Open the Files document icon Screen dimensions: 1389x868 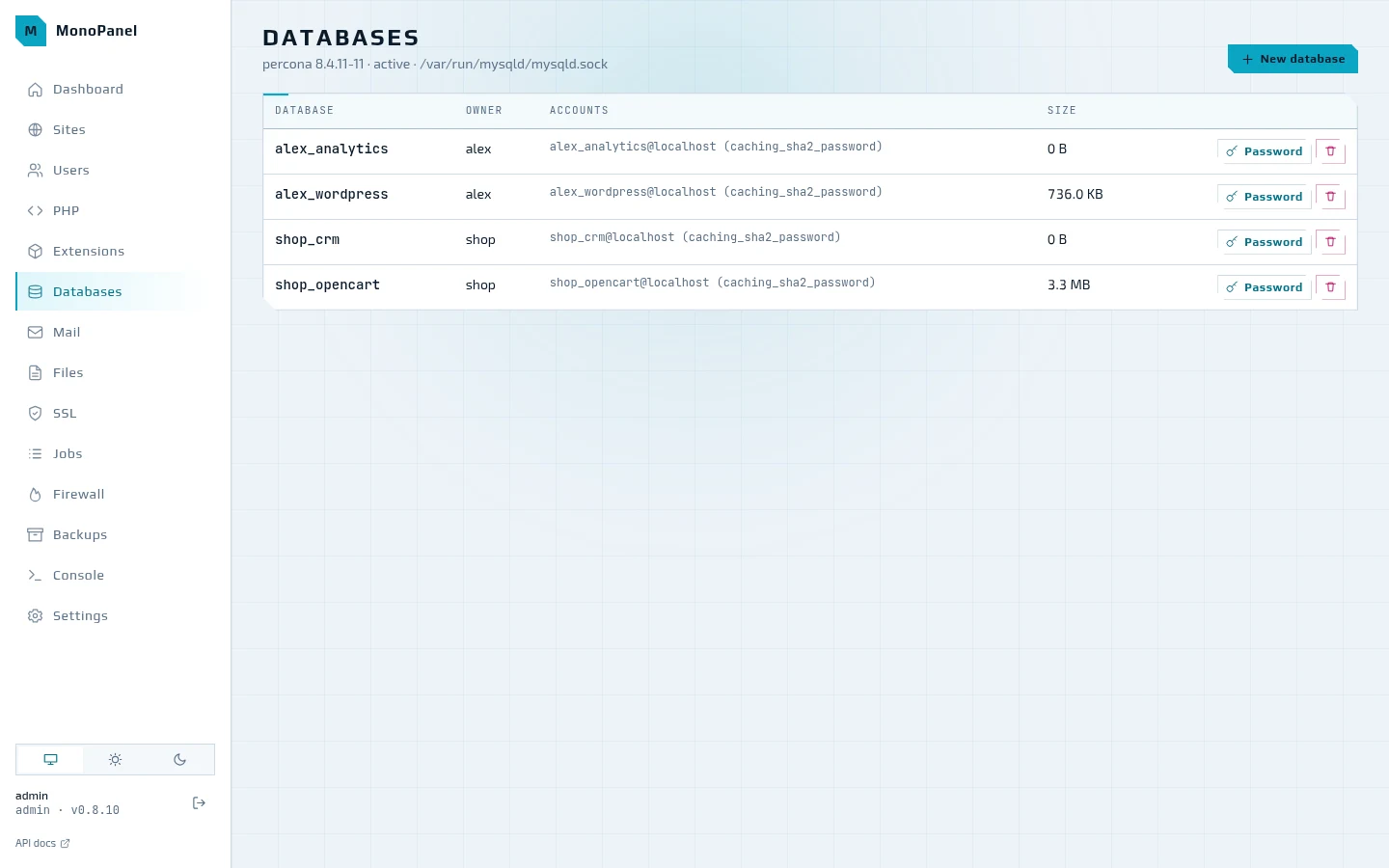pyautogui.click(x=36, y=373)
